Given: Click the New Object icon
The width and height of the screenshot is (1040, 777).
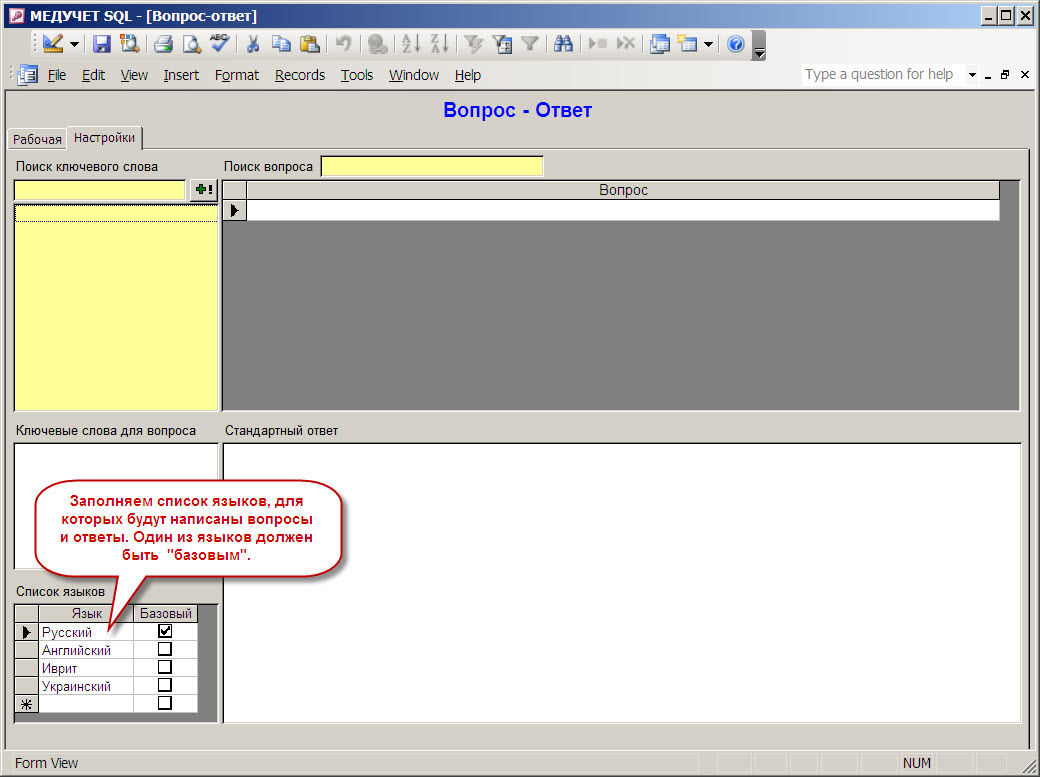Looking at the screenshot, I should click(688, 44).
